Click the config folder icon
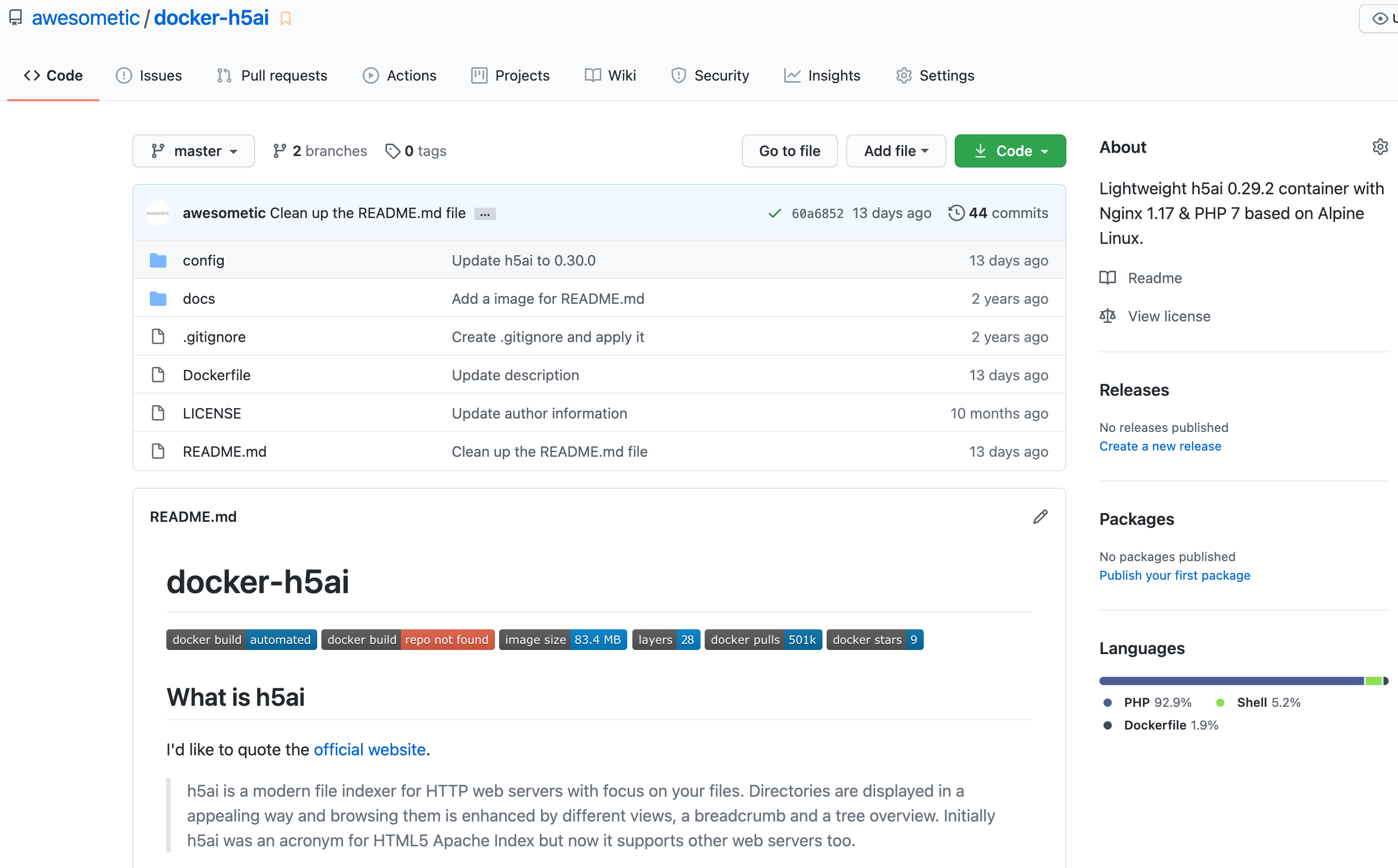The height and width of the screenshot is (868, 1398). 158,260
